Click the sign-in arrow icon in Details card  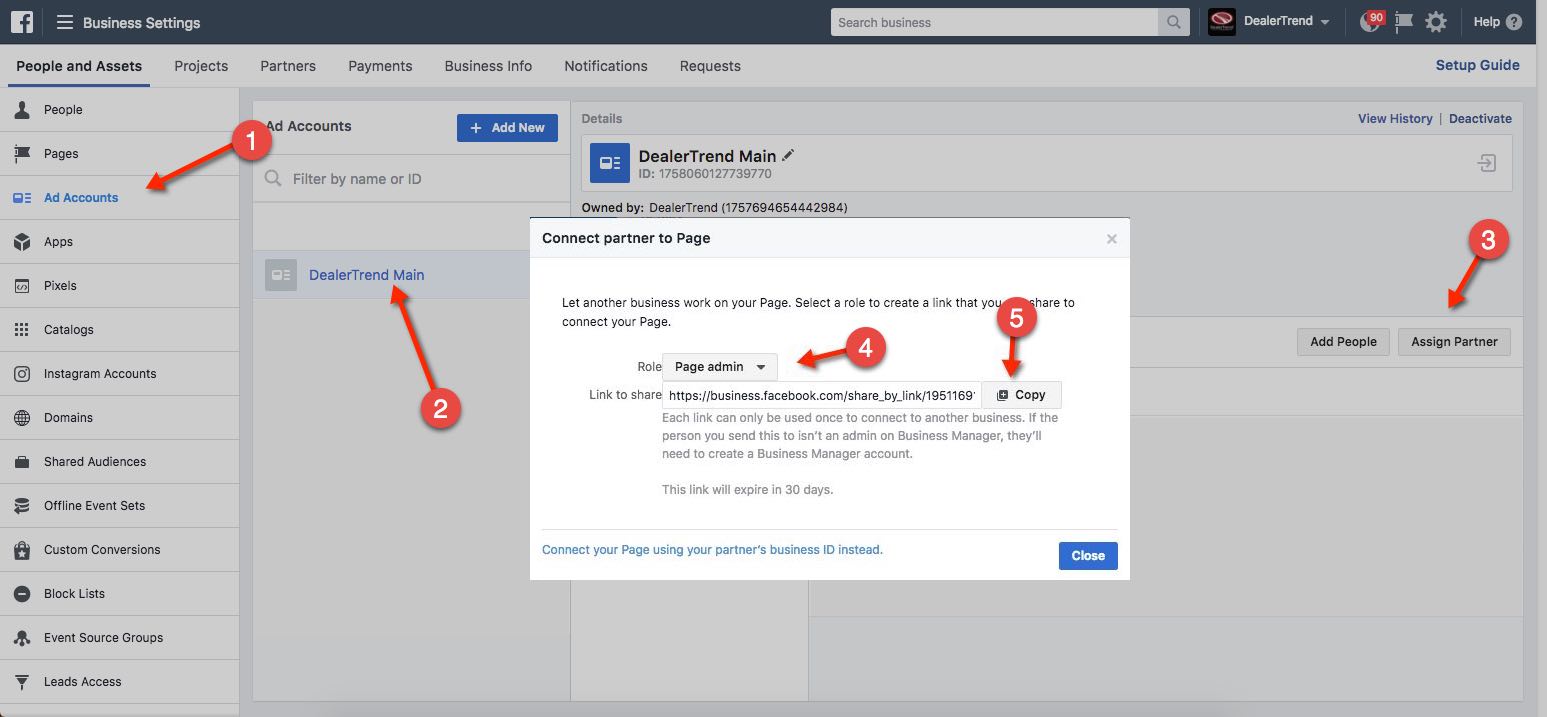(1487, 163)
